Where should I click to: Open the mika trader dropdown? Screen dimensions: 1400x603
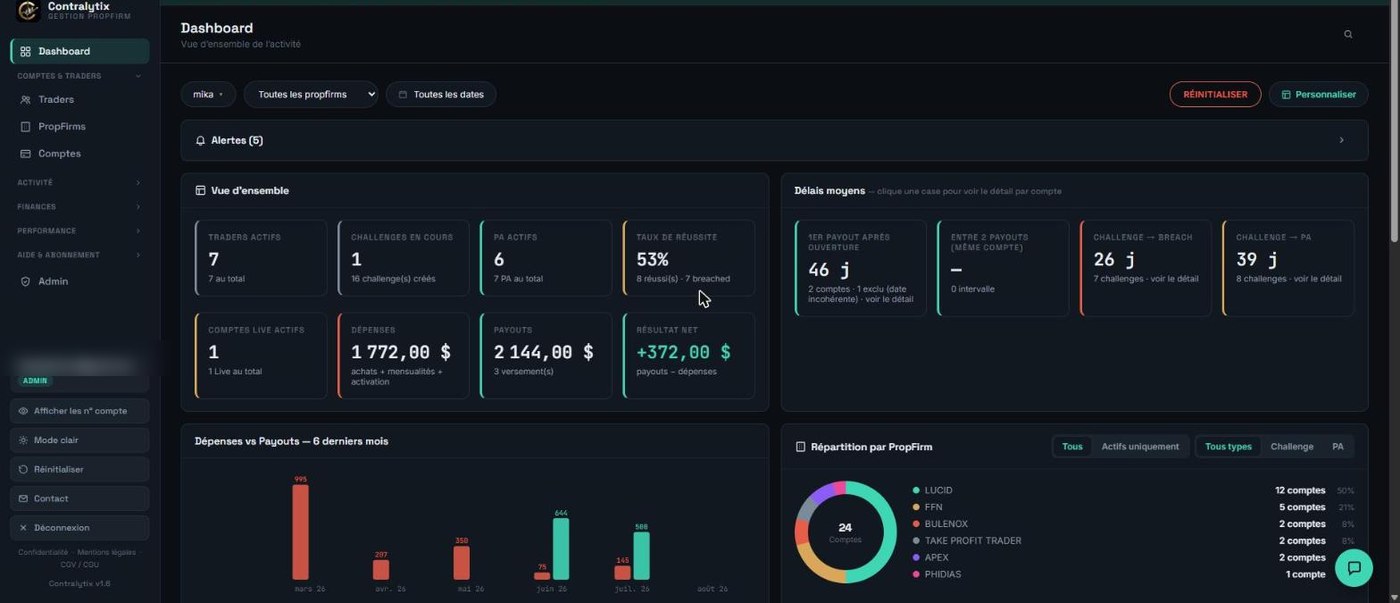pyautogui.click(x=208, y=94)
